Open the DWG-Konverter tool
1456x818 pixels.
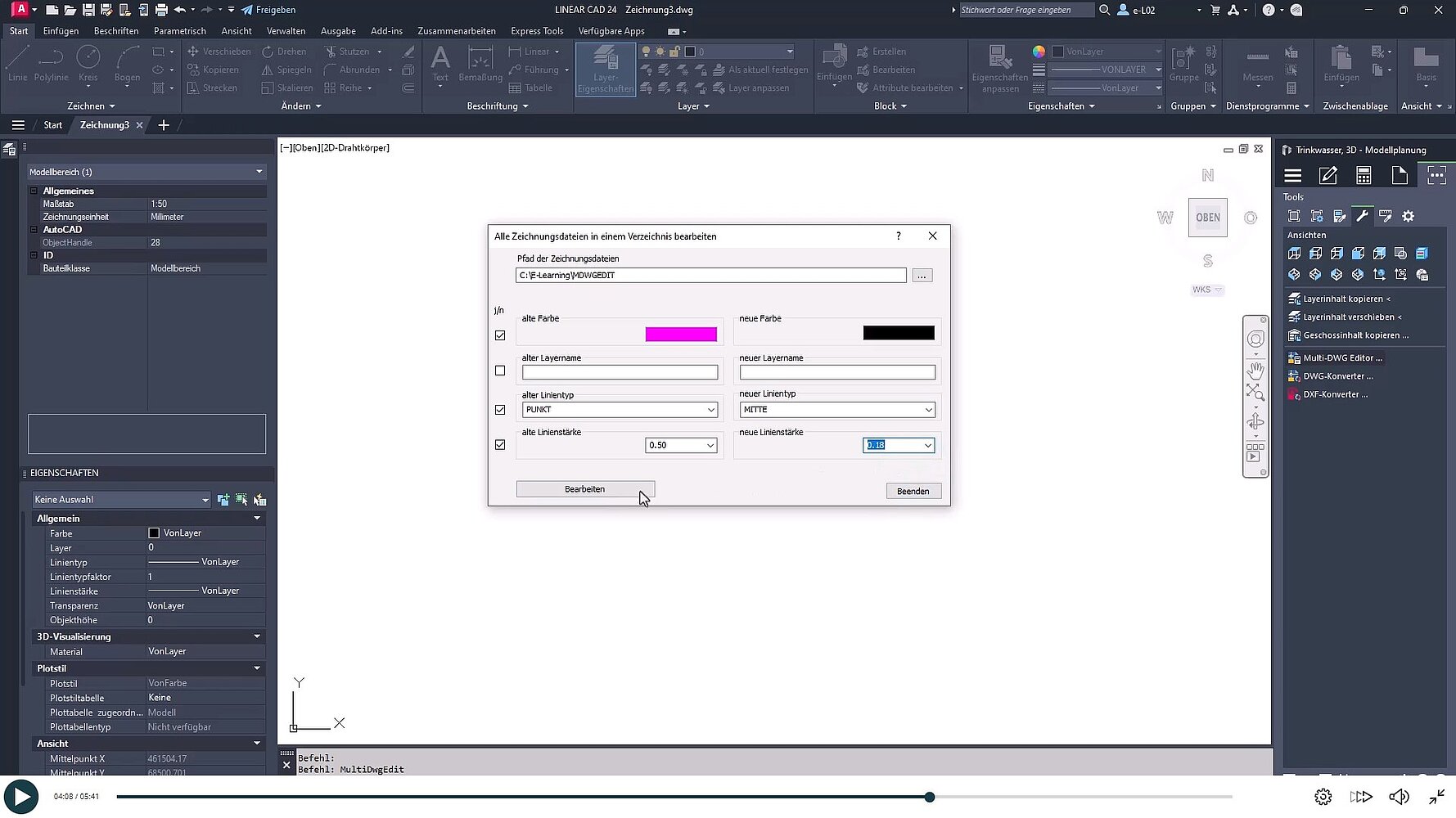pos(1337,376)
